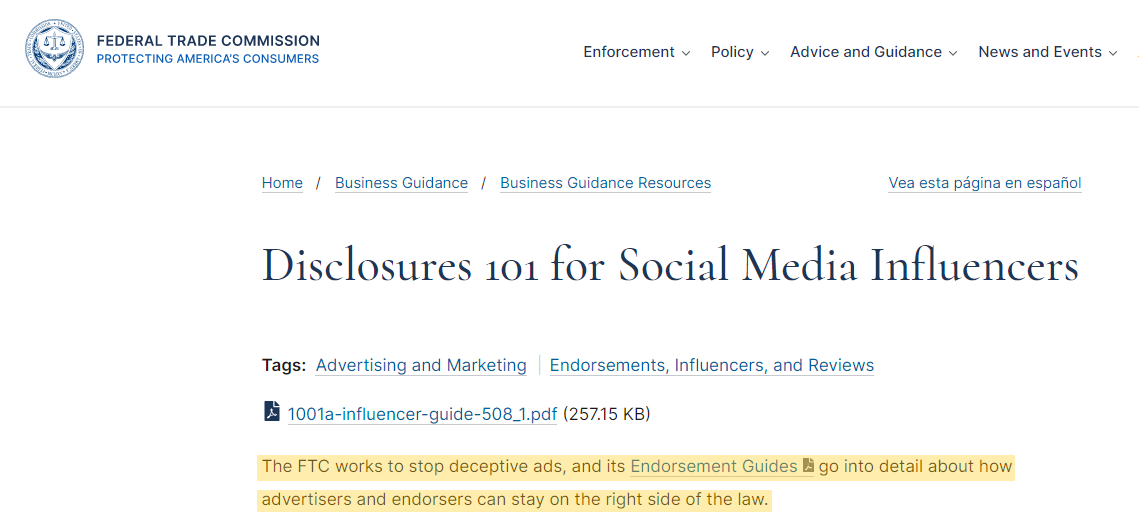Open the Advertising and Marketing tag
This screenshot has width=1139, height=529.
pos(421,365)
